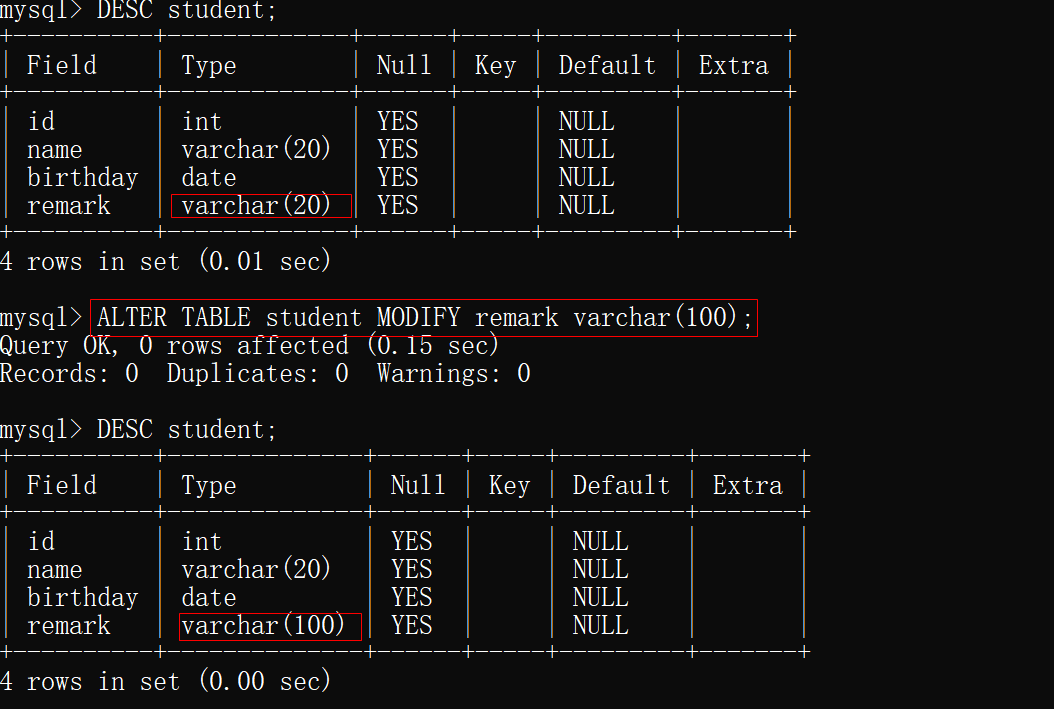Select the Field header in the first table
The image size is (1054, 709).
click(x=62, y=66)
